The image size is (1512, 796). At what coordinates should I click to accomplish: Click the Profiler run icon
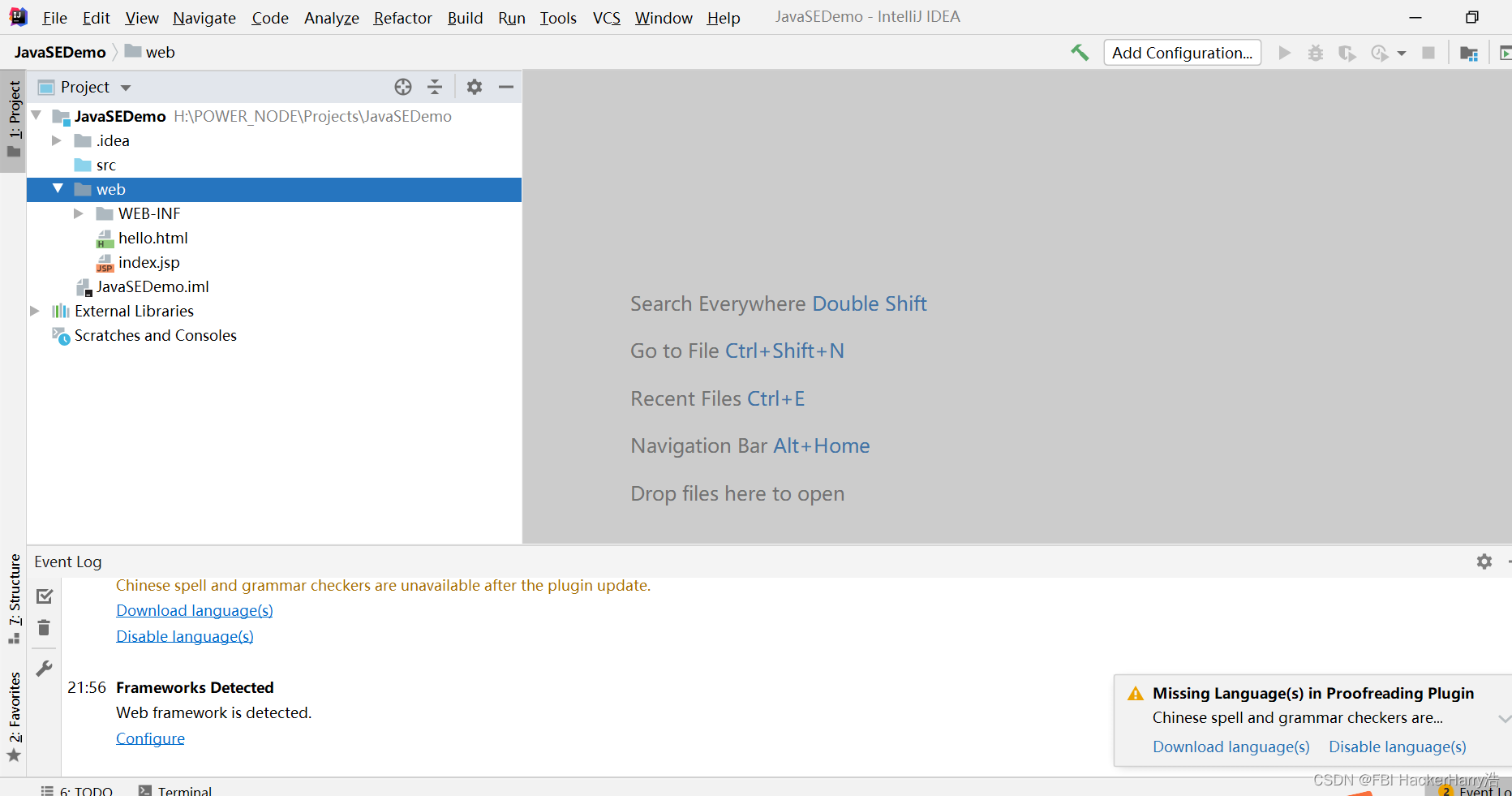point(1379,53)
